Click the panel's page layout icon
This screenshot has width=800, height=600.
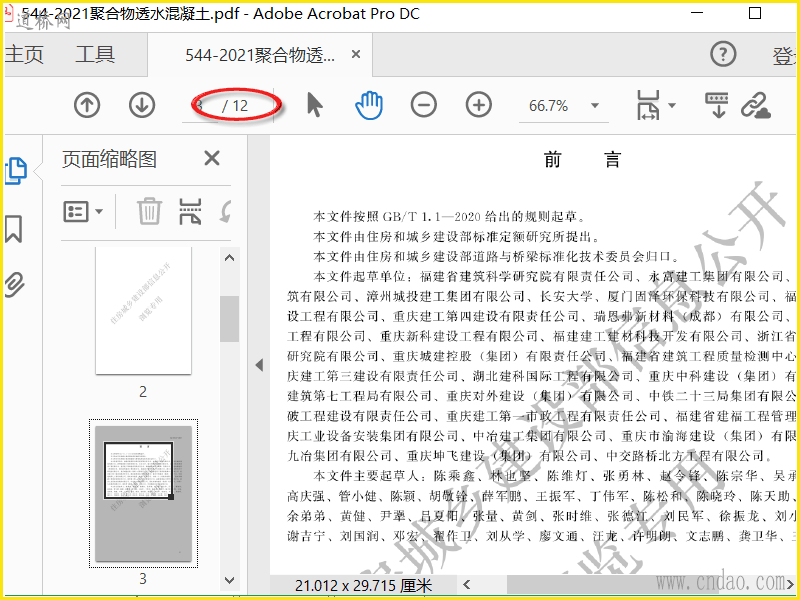[190, 211]
